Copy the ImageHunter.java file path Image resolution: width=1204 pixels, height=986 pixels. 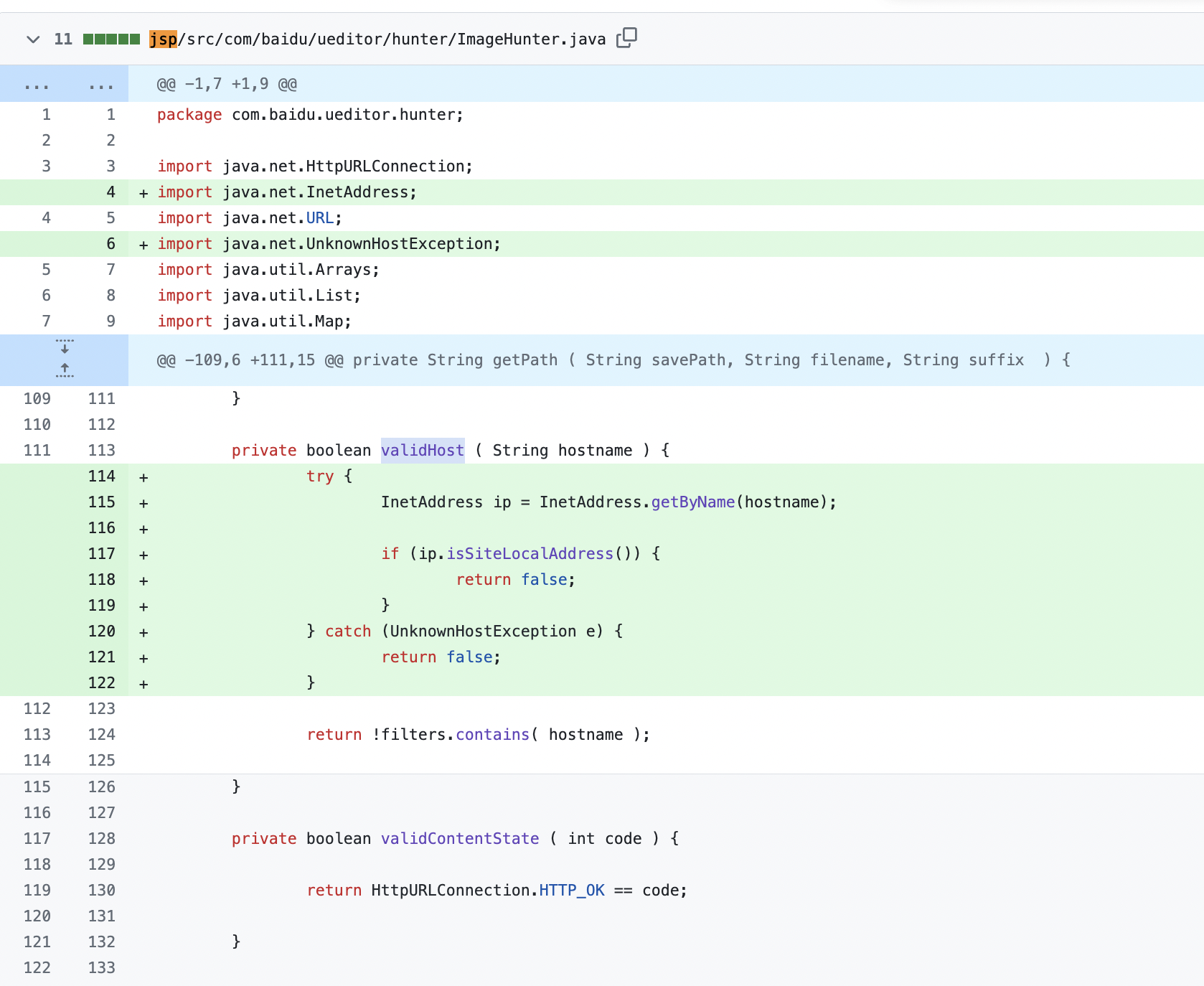(626, 38)
